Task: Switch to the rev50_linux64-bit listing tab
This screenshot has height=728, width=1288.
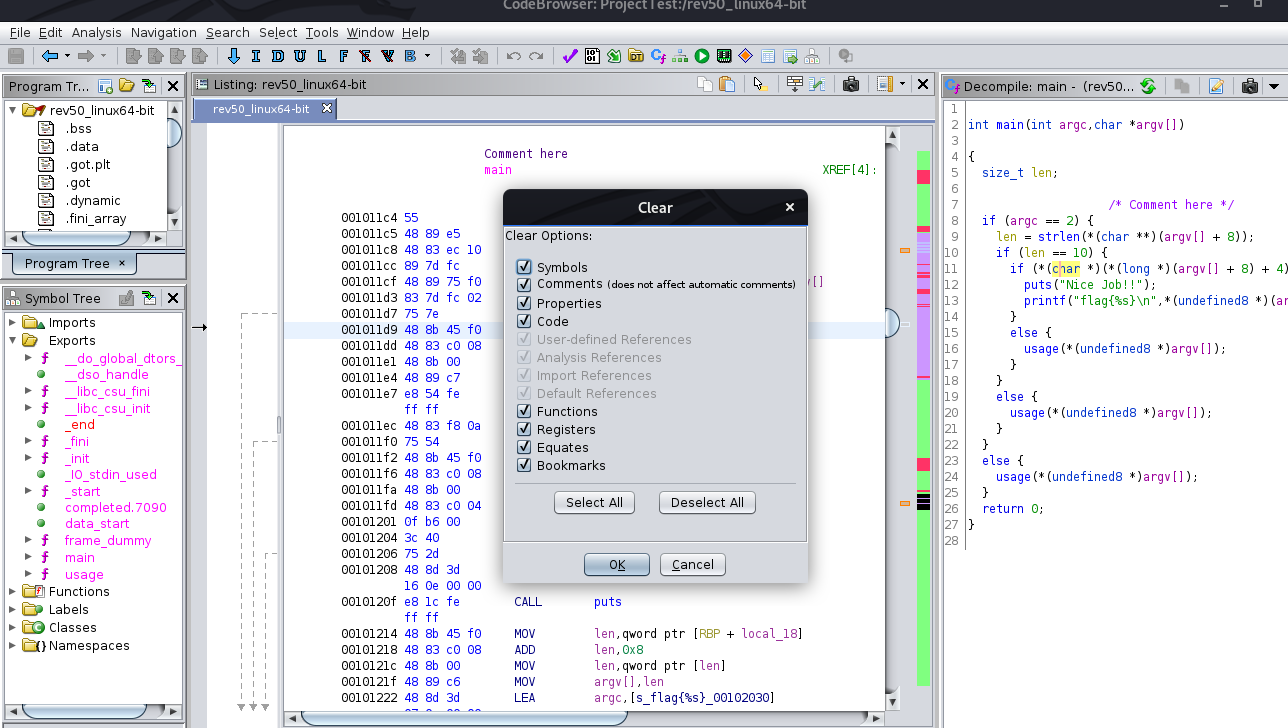Action: [261, 109]
